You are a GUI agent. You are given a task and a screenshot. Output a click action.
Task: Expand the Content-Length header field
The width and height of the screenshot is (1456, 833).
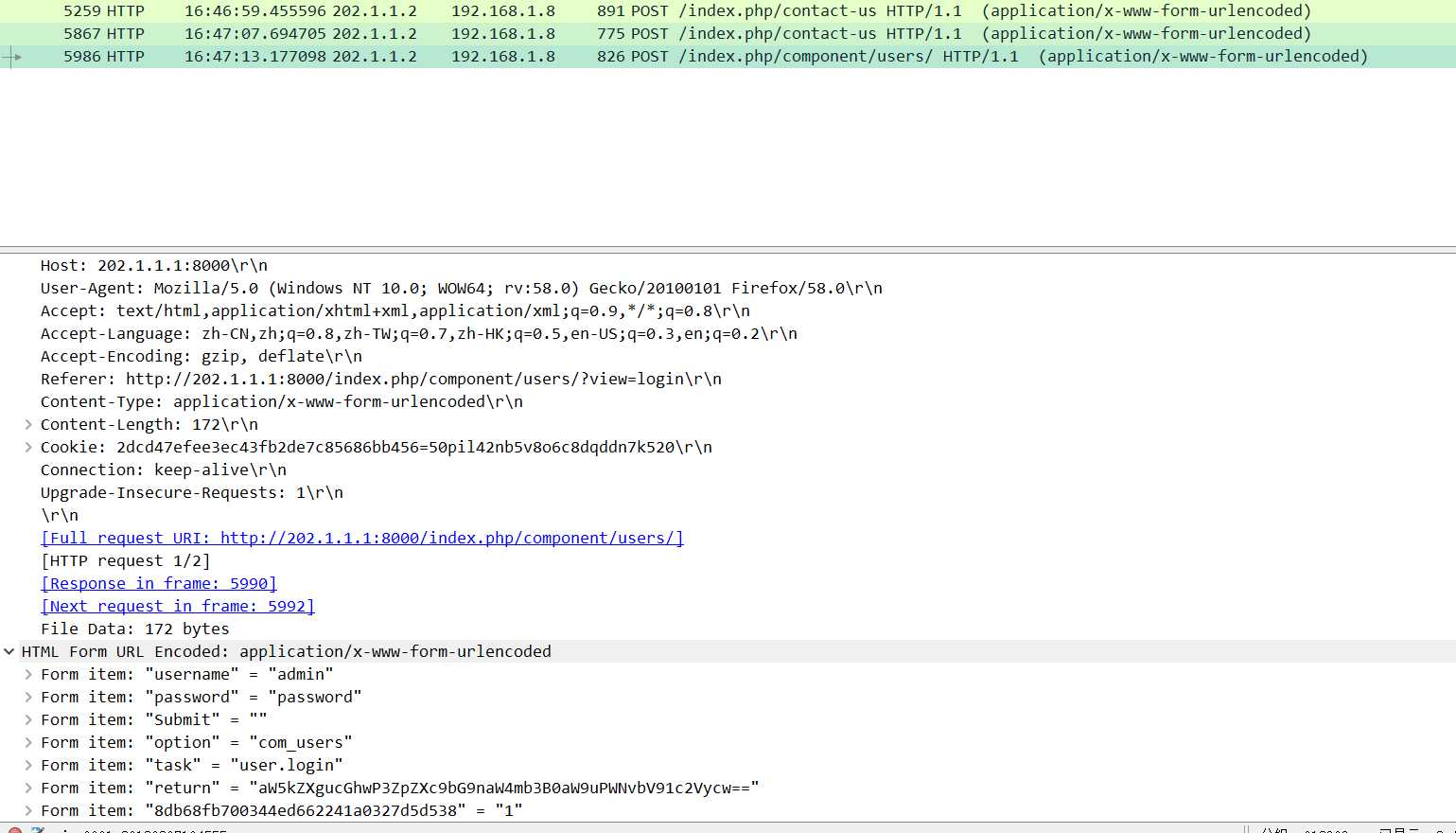click(x=28, y=424)
